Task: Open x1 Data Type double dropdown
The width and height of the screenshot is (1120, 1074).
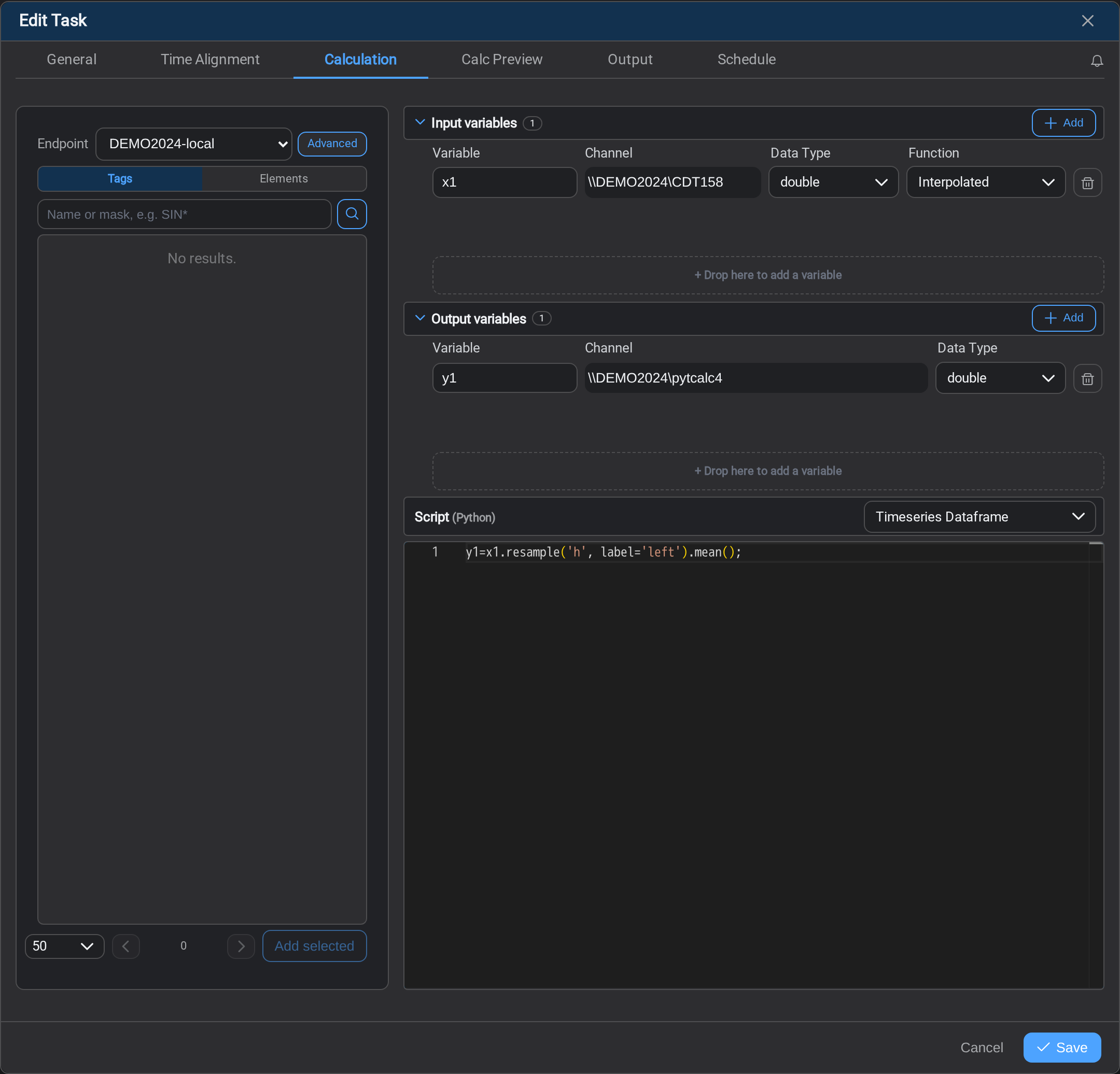Action: tap(833, 182)
